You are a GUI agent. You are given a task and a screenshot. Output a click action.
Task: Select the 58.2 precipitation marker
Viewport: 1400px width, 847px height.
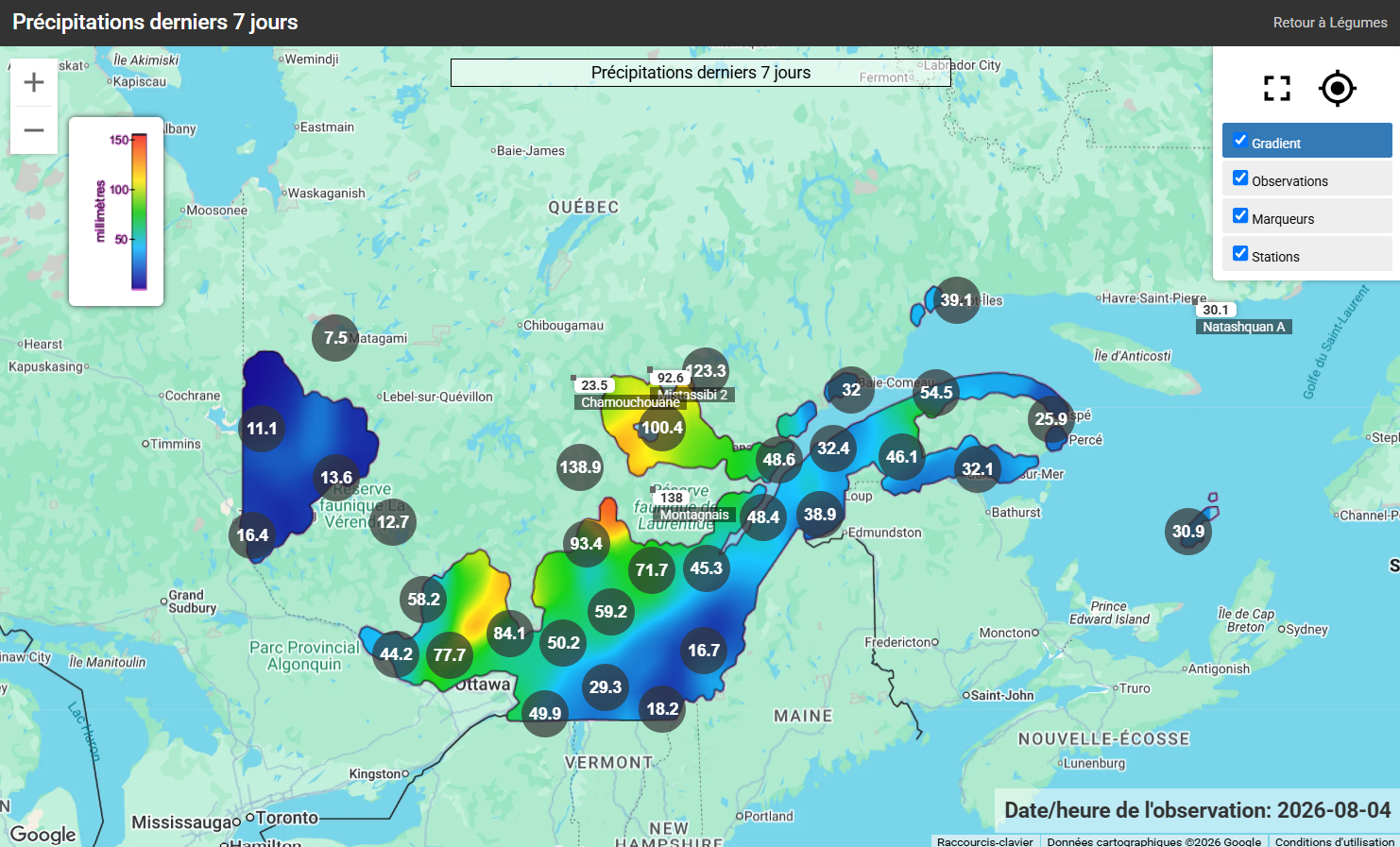coord(424,600)
